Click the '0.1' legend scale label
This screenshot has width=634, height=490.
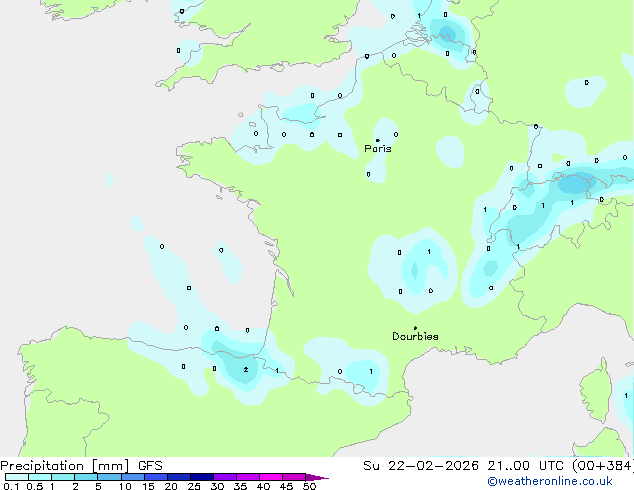click(11, 486)
